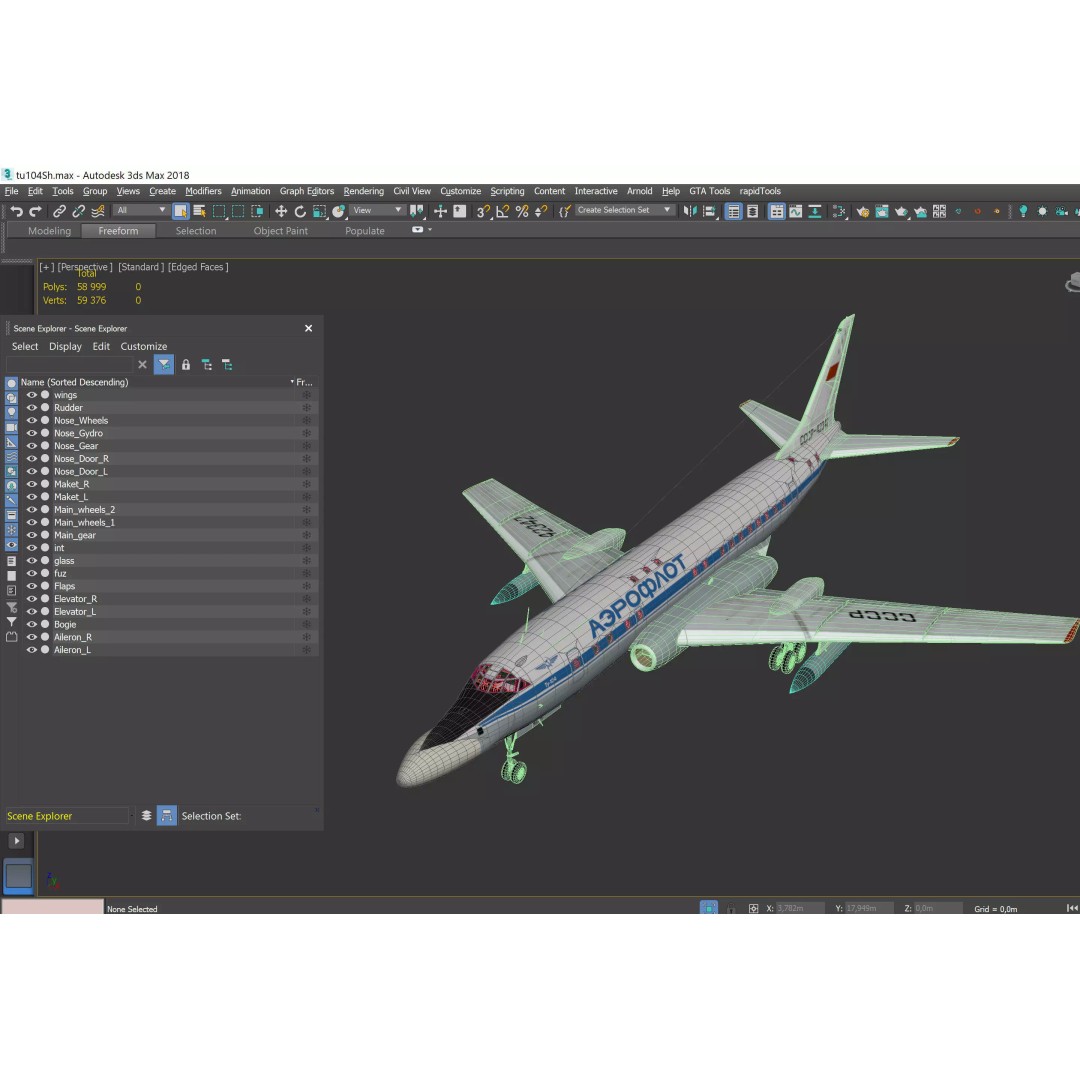Expand the ribbon options arrow after Populate
The image size is (1080, 1080).
point(430,229)
